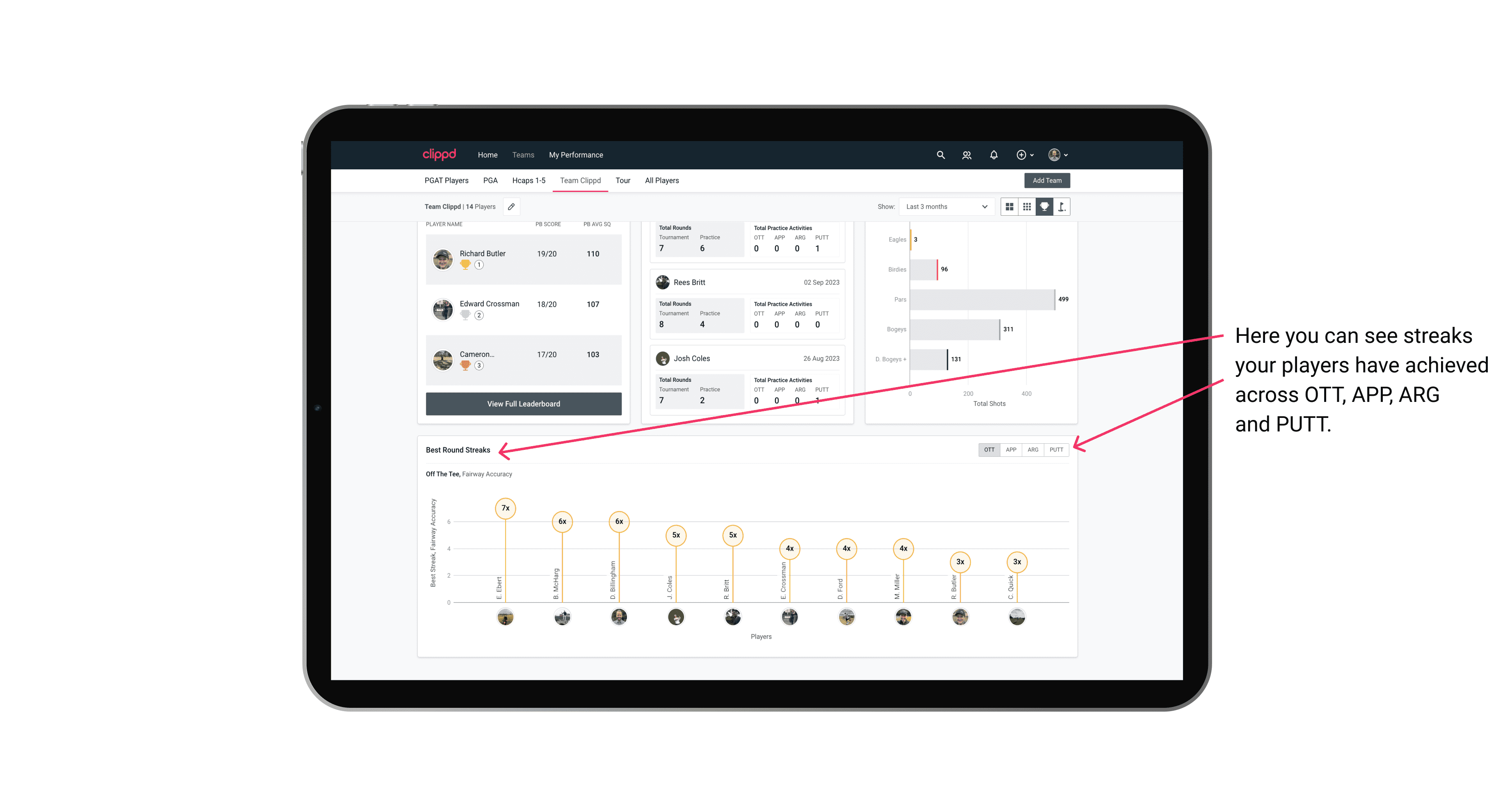The image size is (1510, 812).
Task: Click the ARG streak filter icon
Action: (x=1033, y=449)
